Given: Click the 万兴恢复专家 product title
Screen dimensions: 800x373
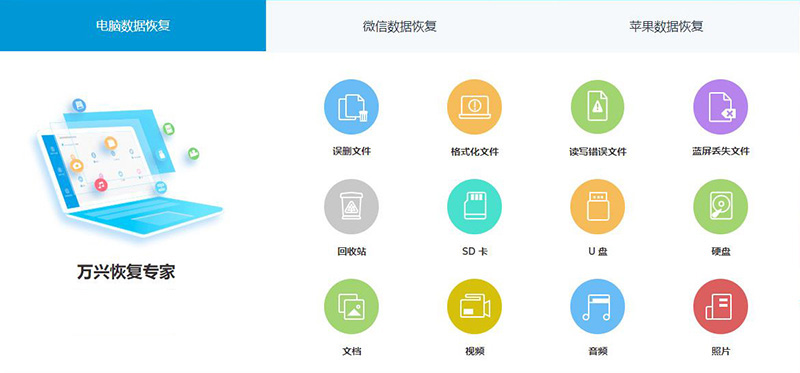Looking at the screenshot, I should coord(126,272).
